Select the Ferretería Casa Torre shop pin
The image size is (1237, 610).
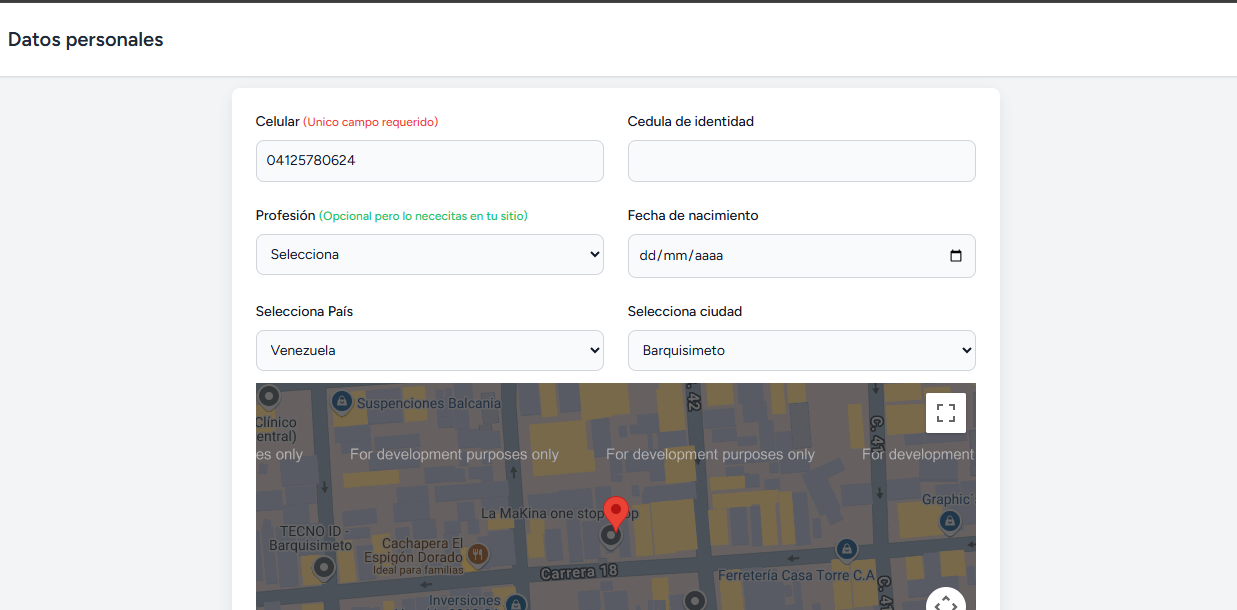pos(846,549)
